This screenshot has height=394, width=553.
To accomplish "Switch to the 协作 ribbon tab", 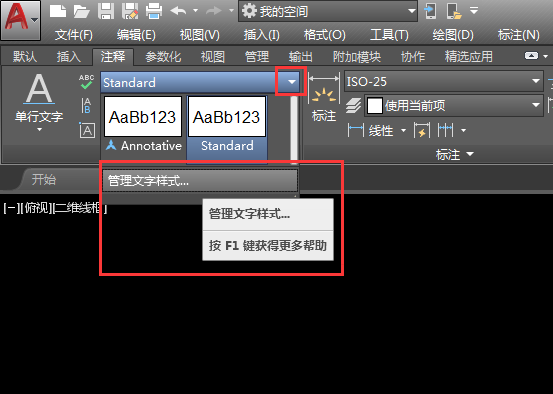I will (413, 56).
